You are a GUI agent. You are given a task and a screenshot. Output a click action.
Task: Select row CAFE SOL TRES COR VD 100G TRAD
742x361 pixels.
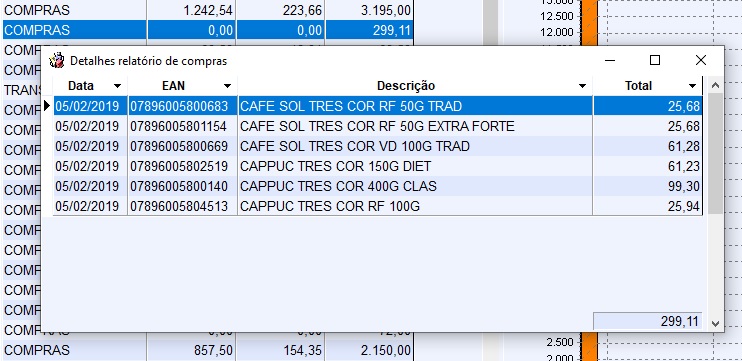377,146
